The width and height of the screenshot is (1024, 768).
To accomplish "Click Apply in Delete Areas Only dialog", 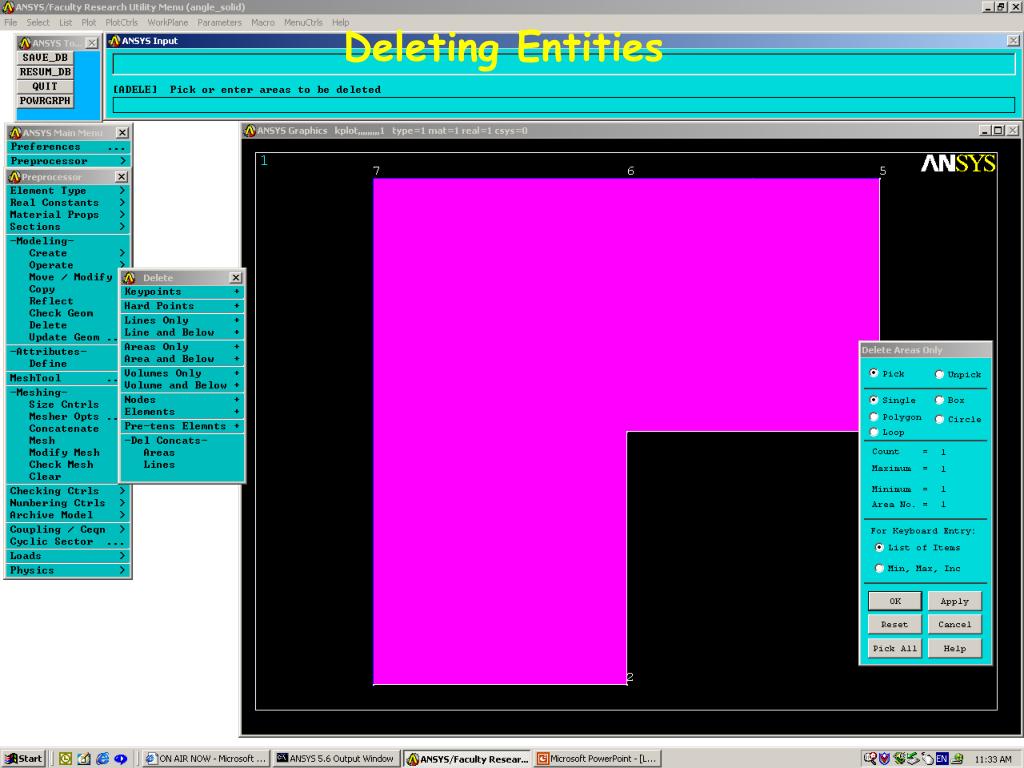I will coord(954,601).
